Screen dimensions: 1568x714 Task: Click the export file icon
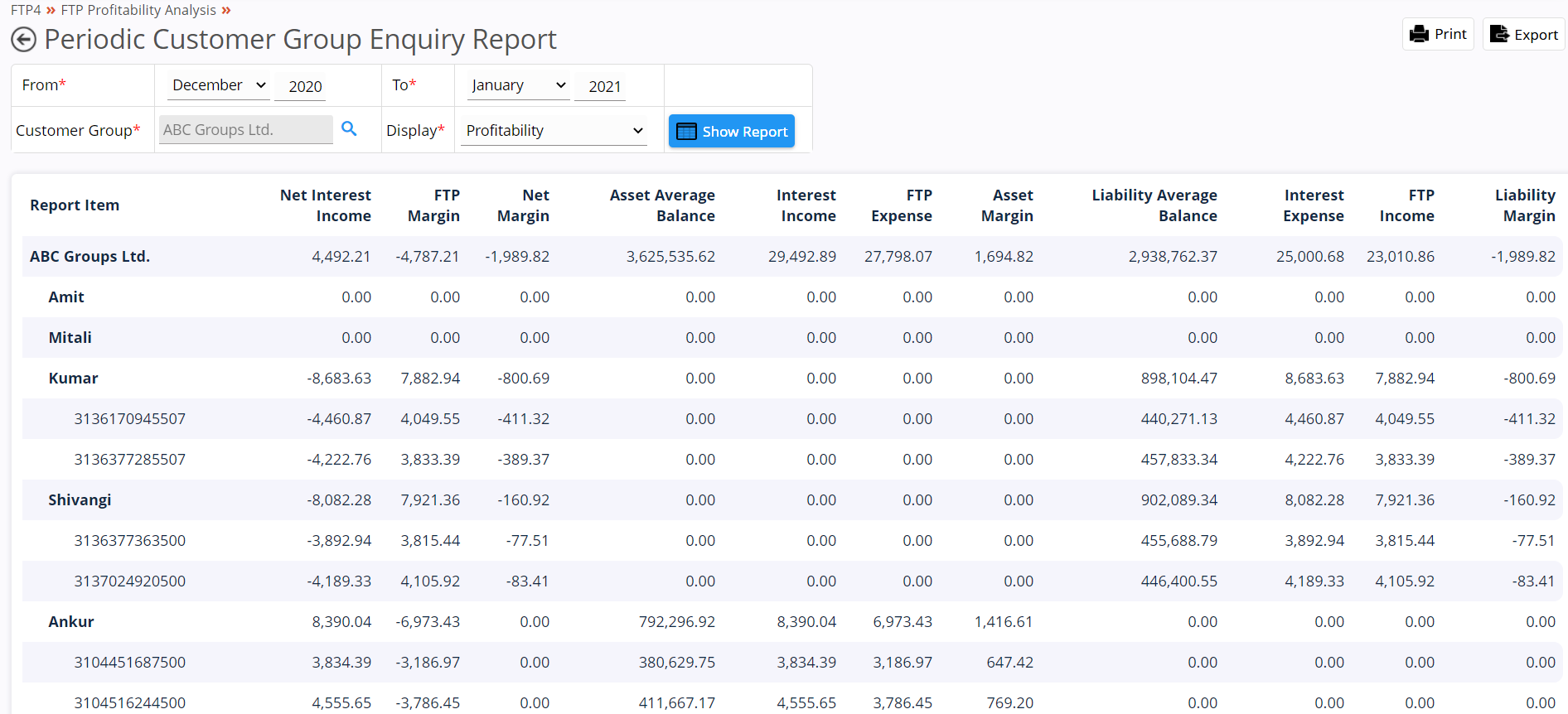(x=1499, y=34)
